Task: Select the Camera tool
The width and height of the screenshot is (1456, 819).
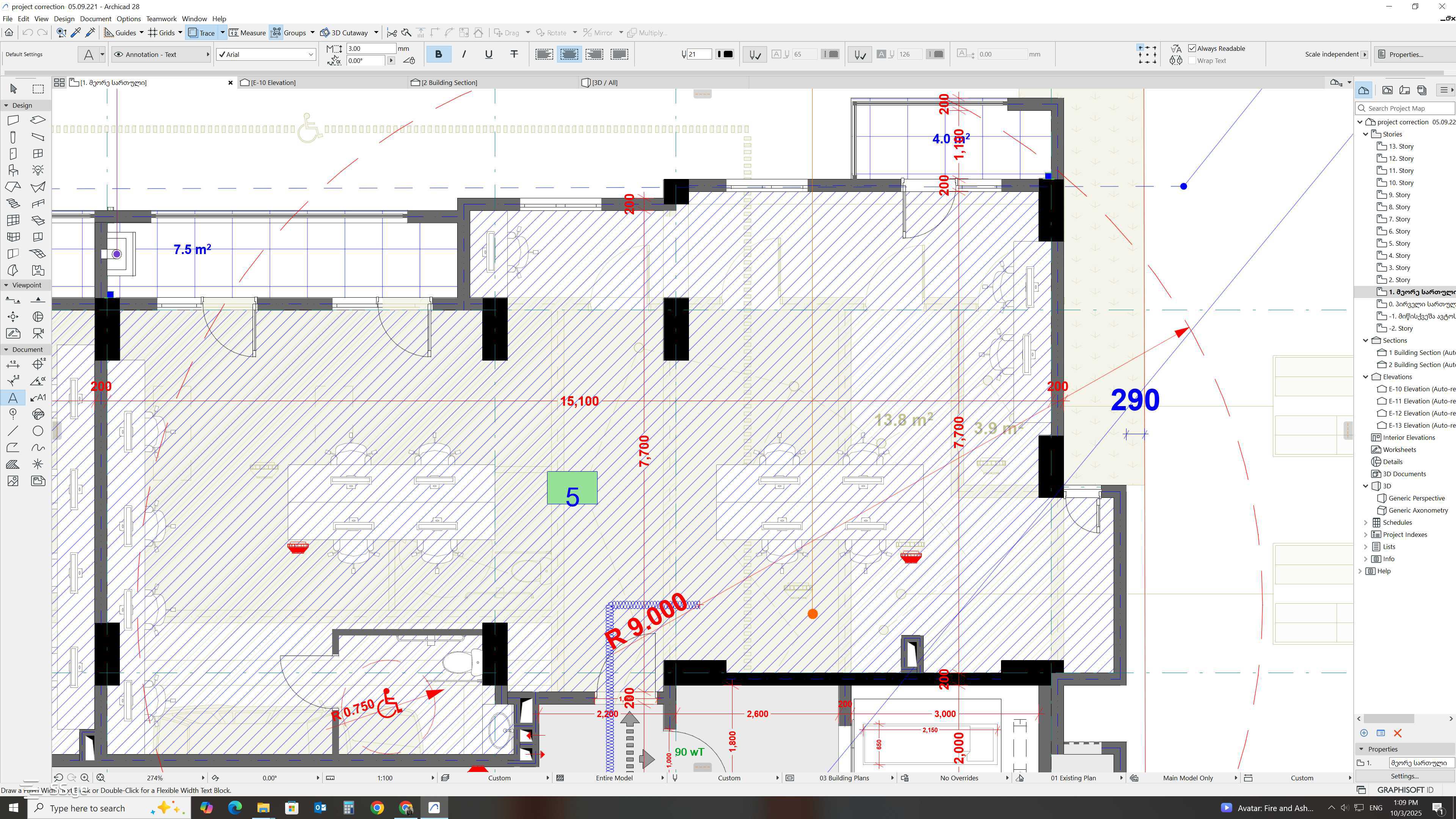Action: [x=38, y=334]
